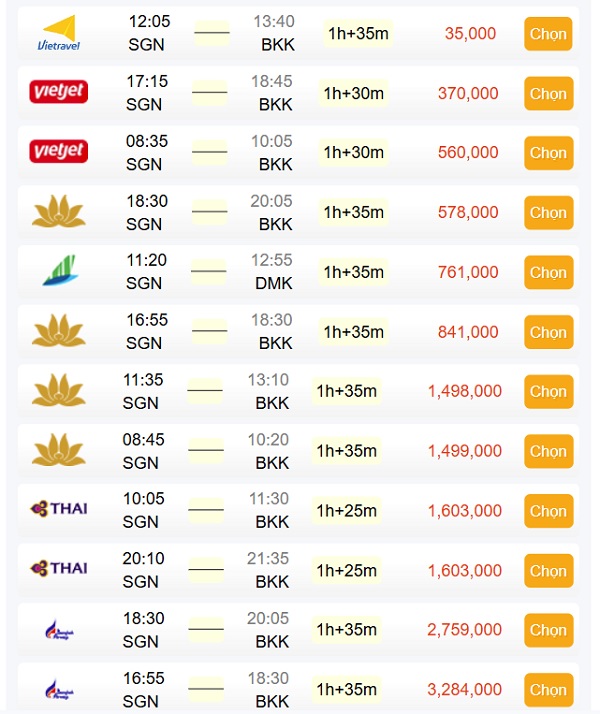Click the route line on 12:05 flight
Viewport: 600px width, 714px height.
point(212,32)
